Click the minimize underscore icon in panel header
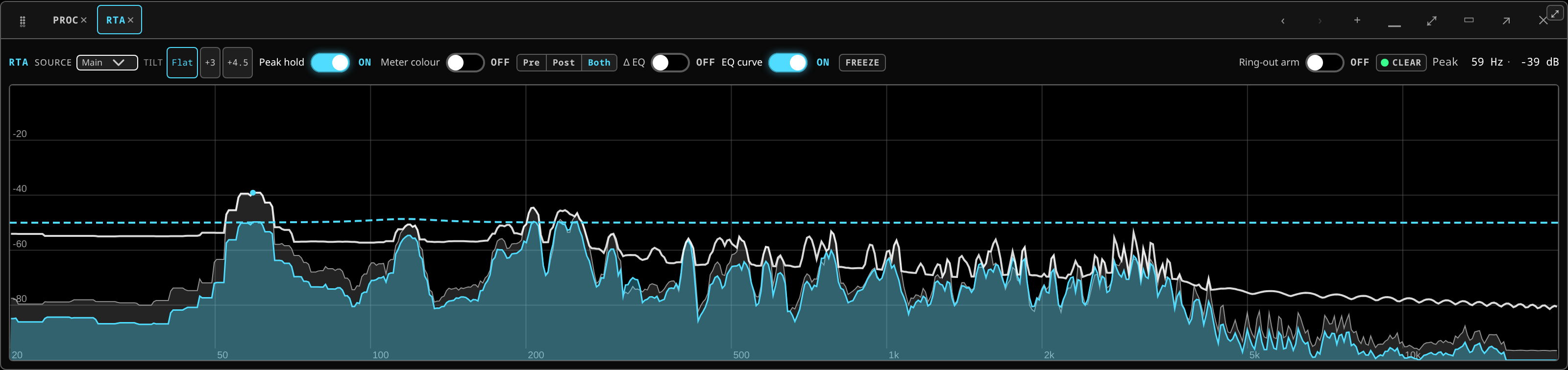The width and height of the screenshot is (1568, 370). click(x=1395, y=25)
